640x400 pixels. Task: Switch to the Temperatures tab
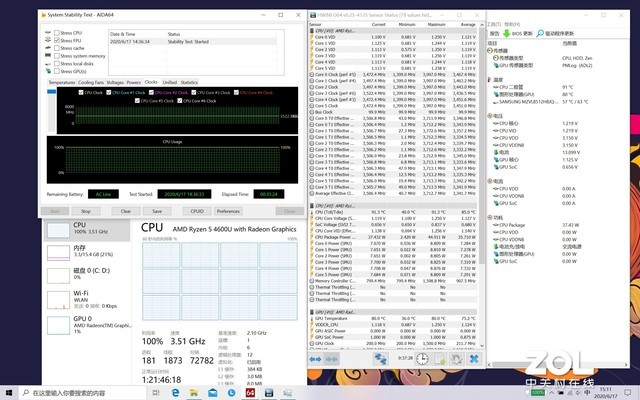pos(62,82)
